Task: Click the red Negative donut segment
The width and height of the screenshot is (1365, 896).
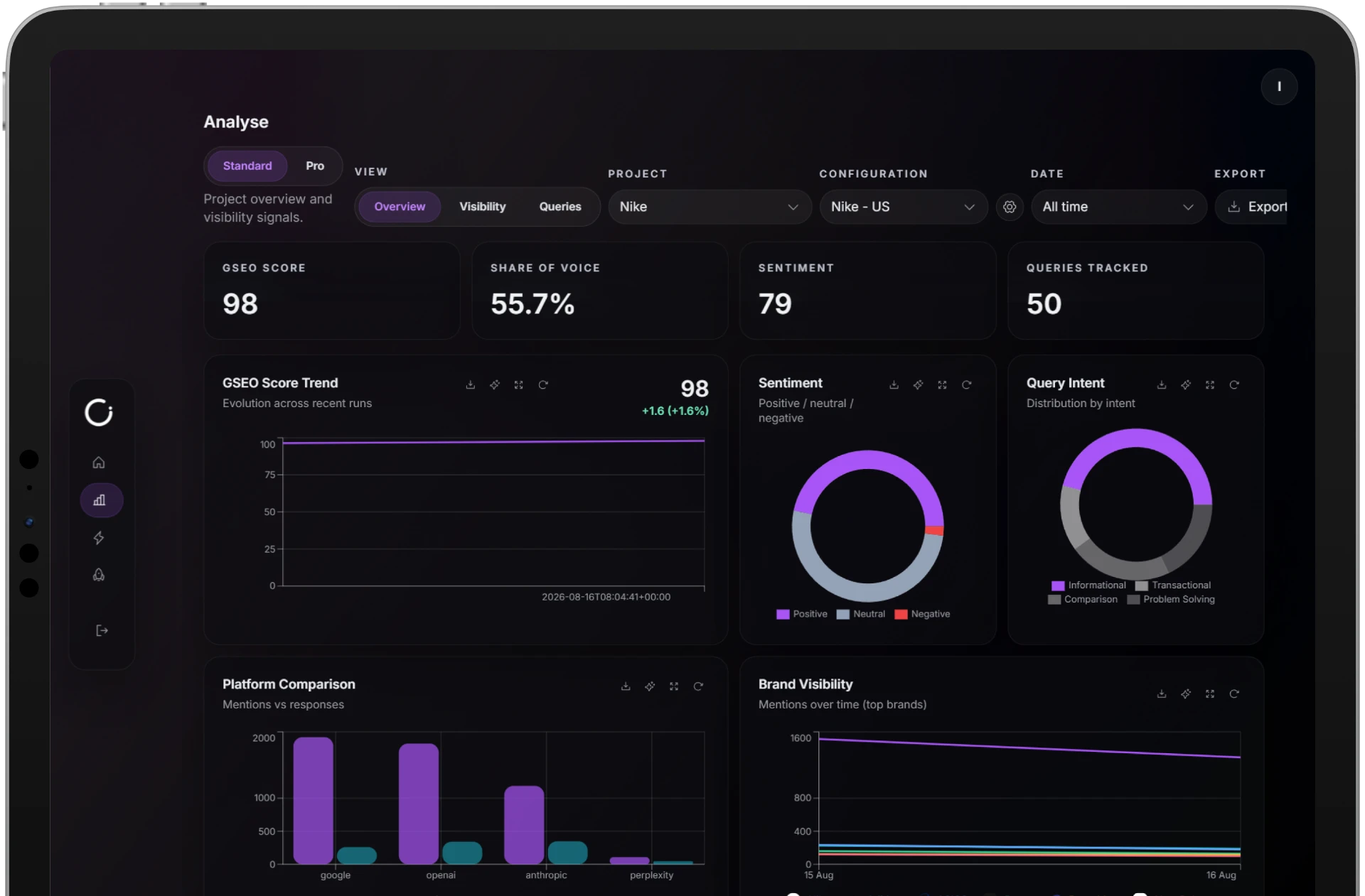Action: tap(934, 530)
